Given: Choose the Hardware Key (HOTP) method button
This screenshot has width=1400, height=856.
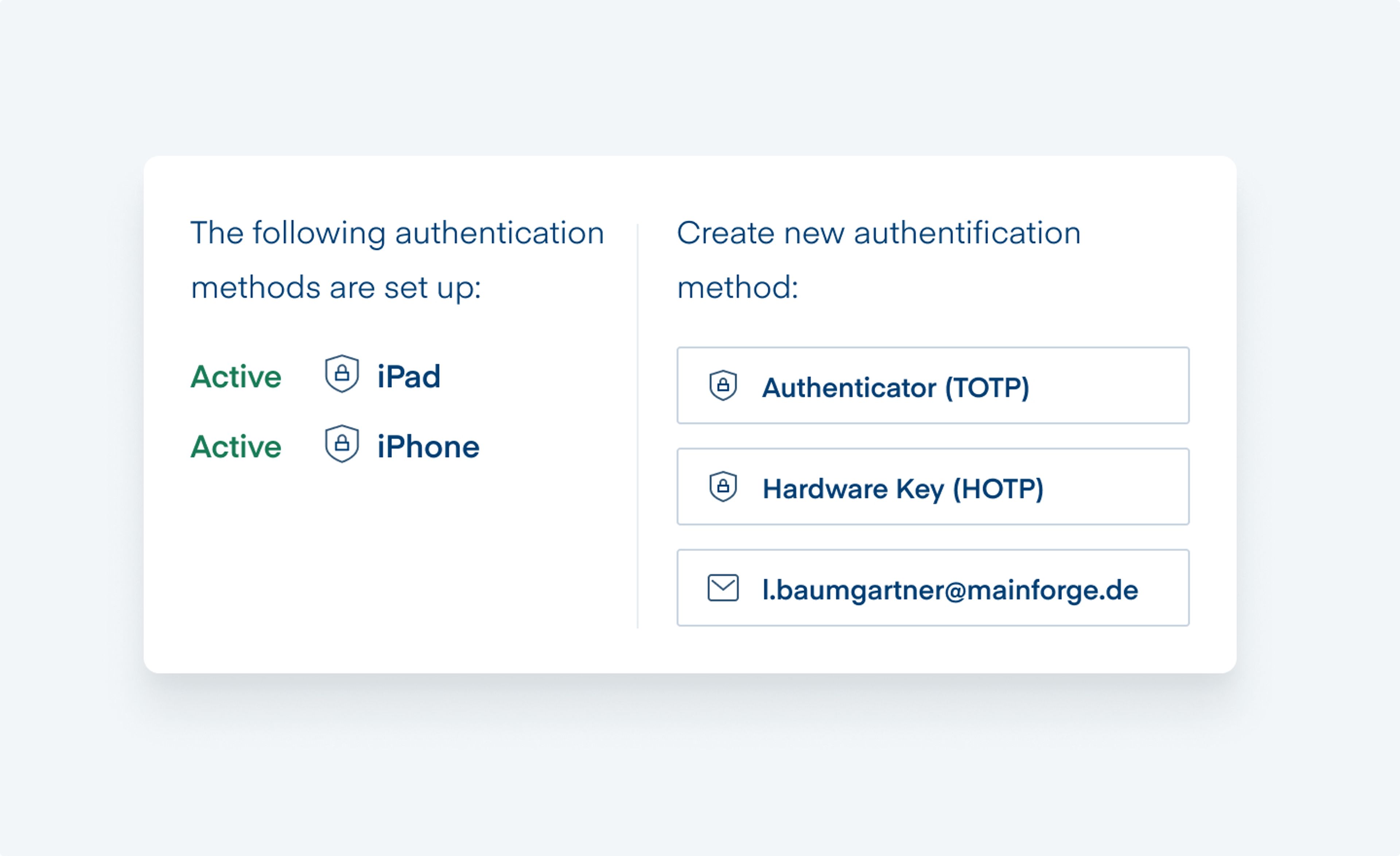Looking at the screenshot, I should (932, 487).
